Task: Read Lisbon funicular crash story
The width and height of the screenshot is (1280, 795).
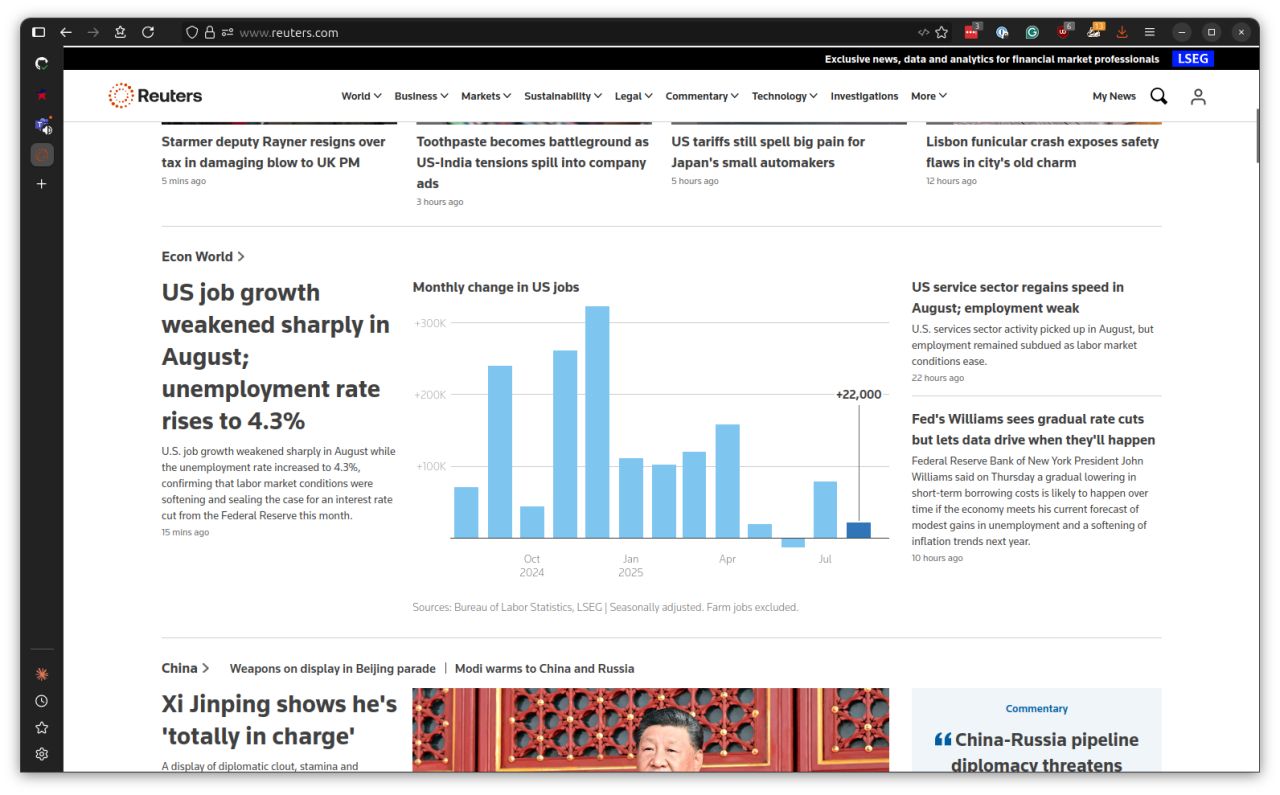Action: (1042, 152)
